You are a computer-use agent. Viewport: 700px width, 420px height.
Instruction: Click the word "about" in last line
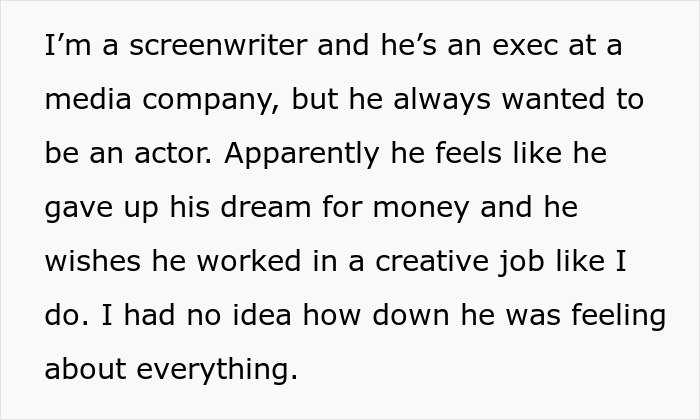click(x=85, y=370)
